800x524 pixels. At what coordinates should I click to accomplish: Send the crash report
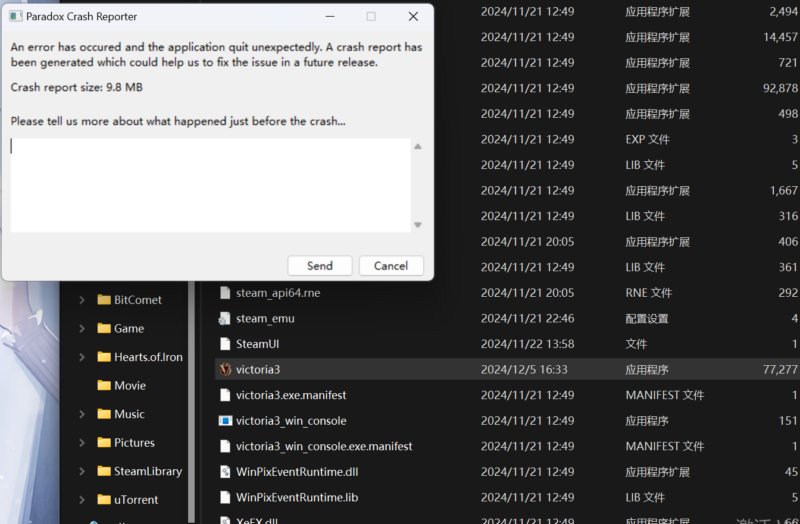click(x=320, y=266)
